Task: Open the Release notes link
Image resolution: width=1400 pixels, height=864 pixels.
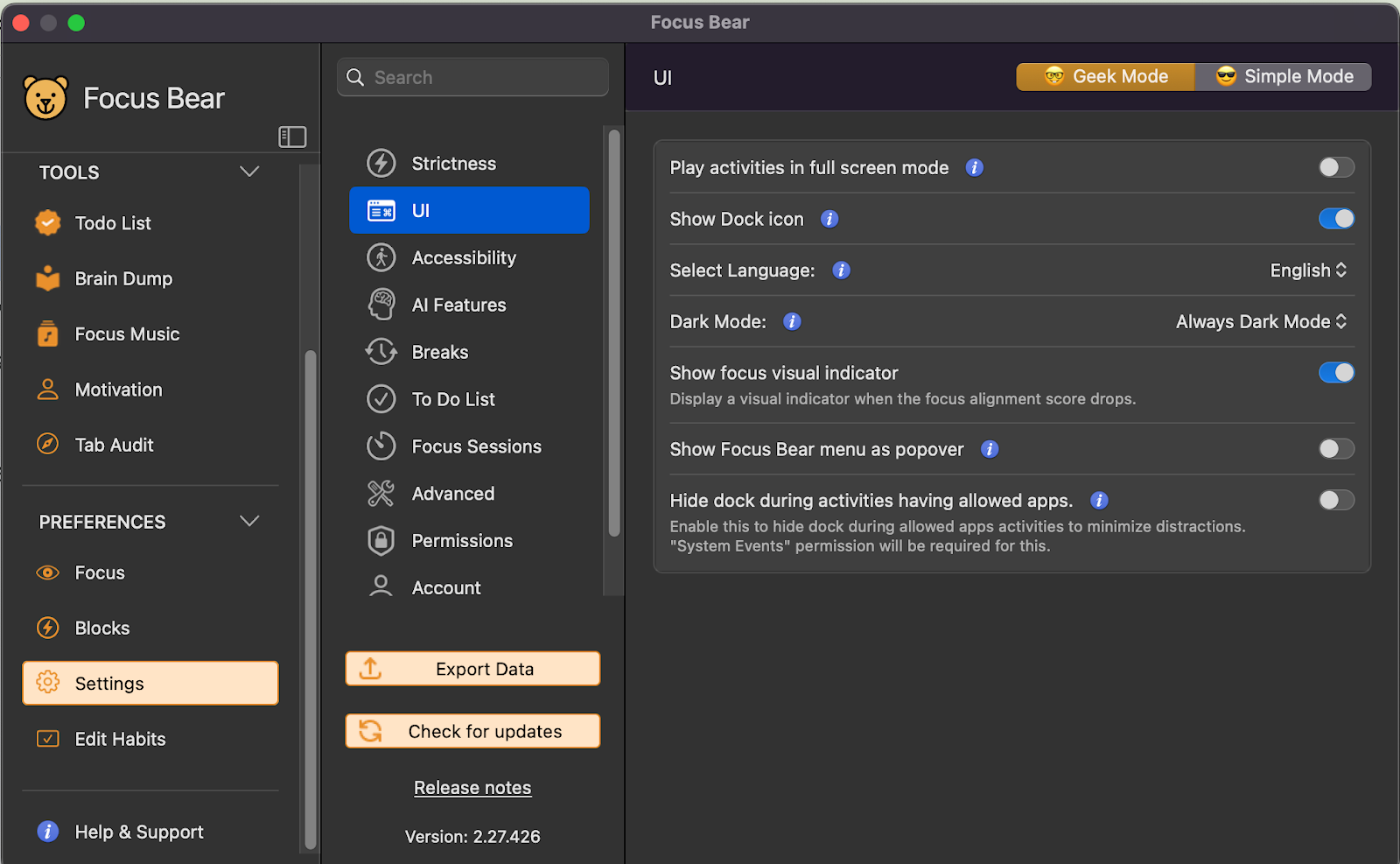Action: point(472,788)
